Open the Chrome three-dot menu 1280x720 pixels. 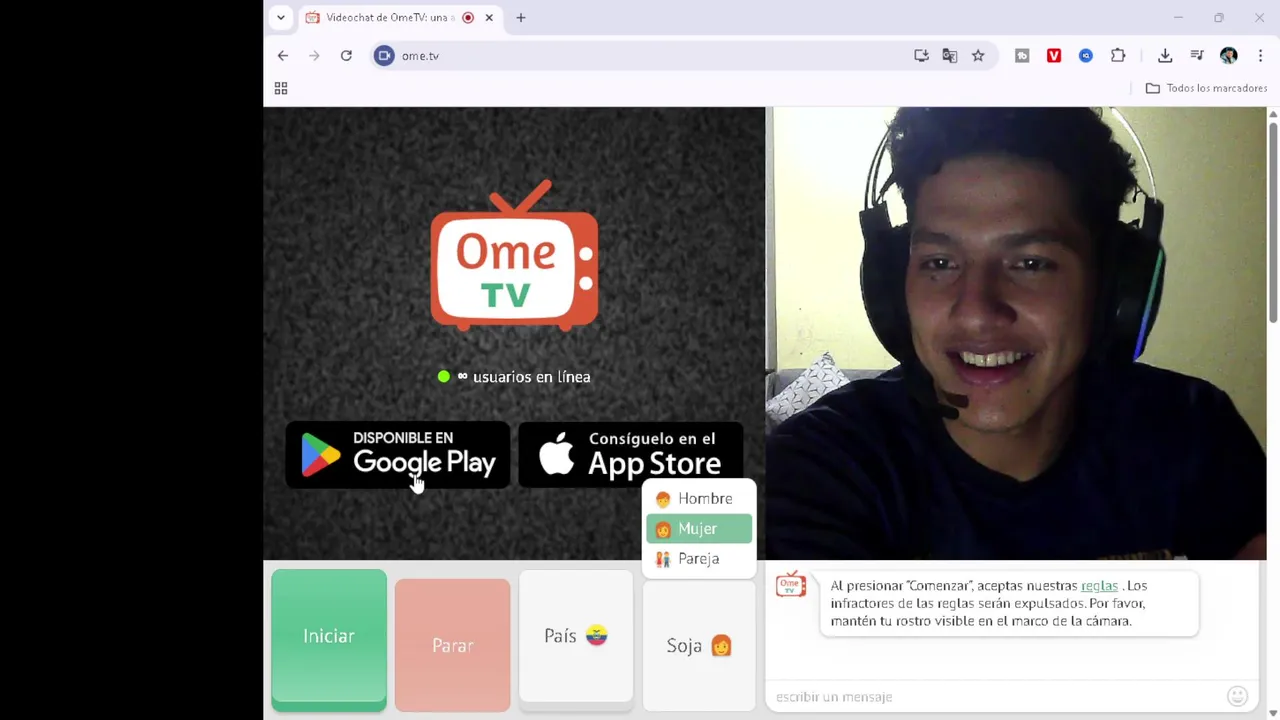tap(1260, 56)
